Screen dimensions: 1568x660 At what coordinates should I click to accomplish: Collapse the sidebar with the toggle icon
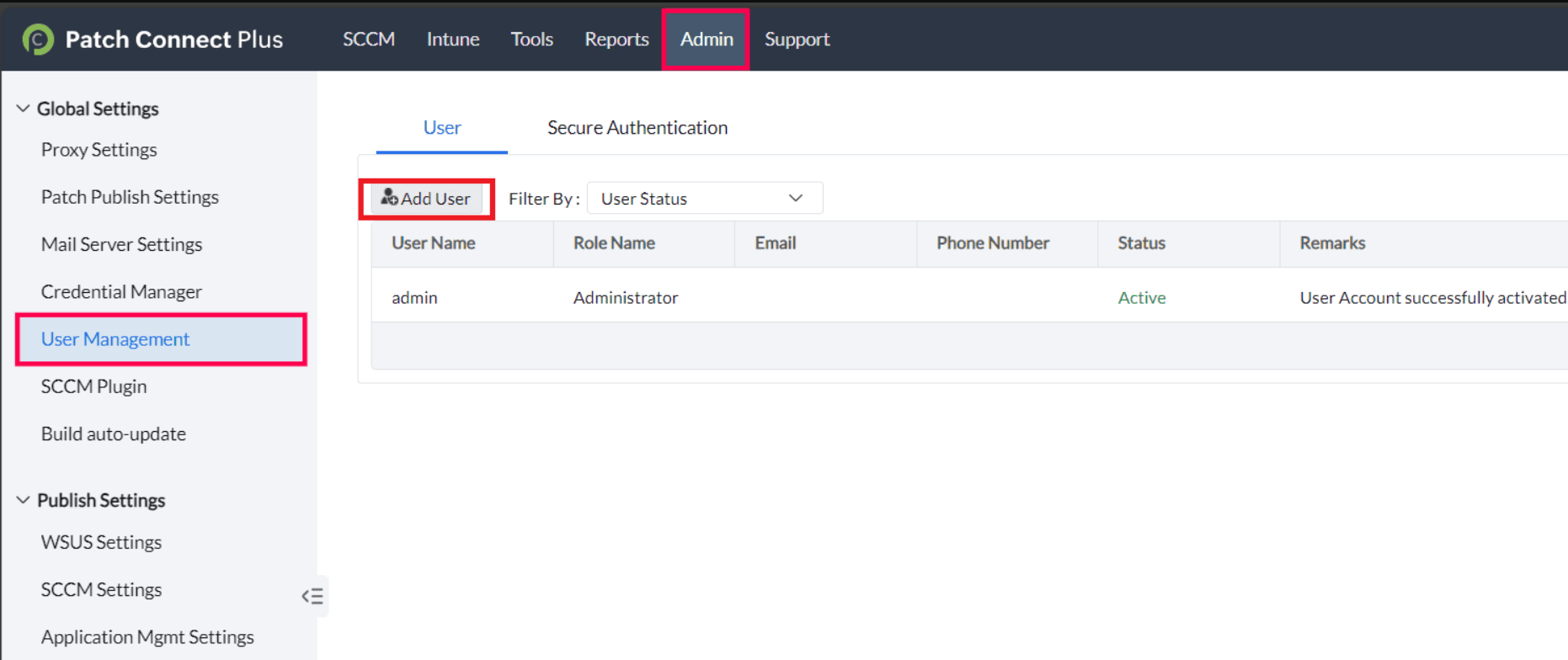point(312,596)
